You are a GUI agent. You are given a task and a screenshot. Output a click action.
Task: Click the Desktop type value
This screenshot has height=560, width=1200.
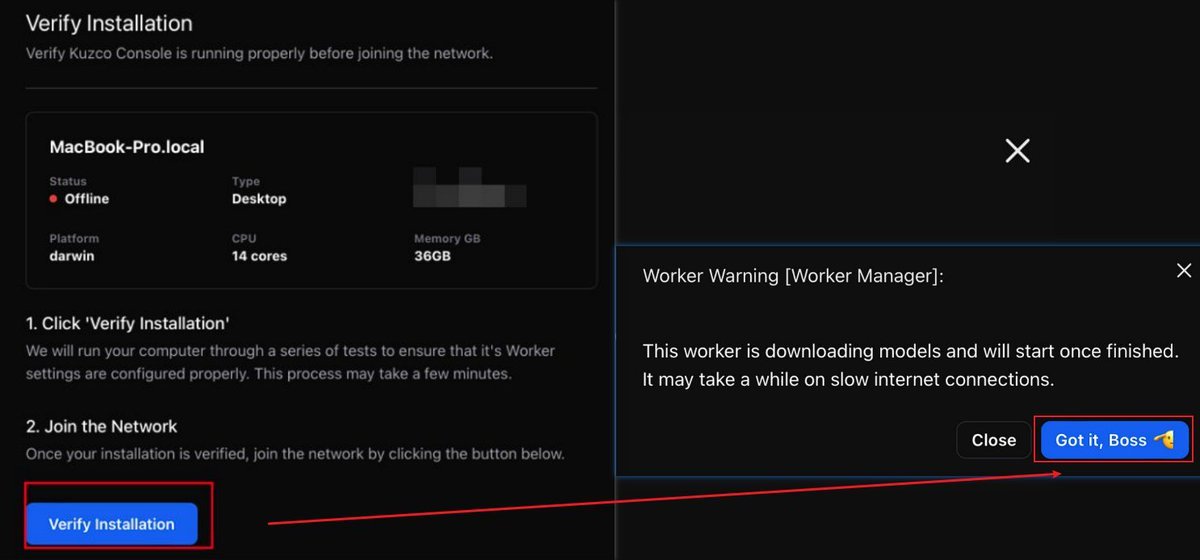[x=259, y=199]
